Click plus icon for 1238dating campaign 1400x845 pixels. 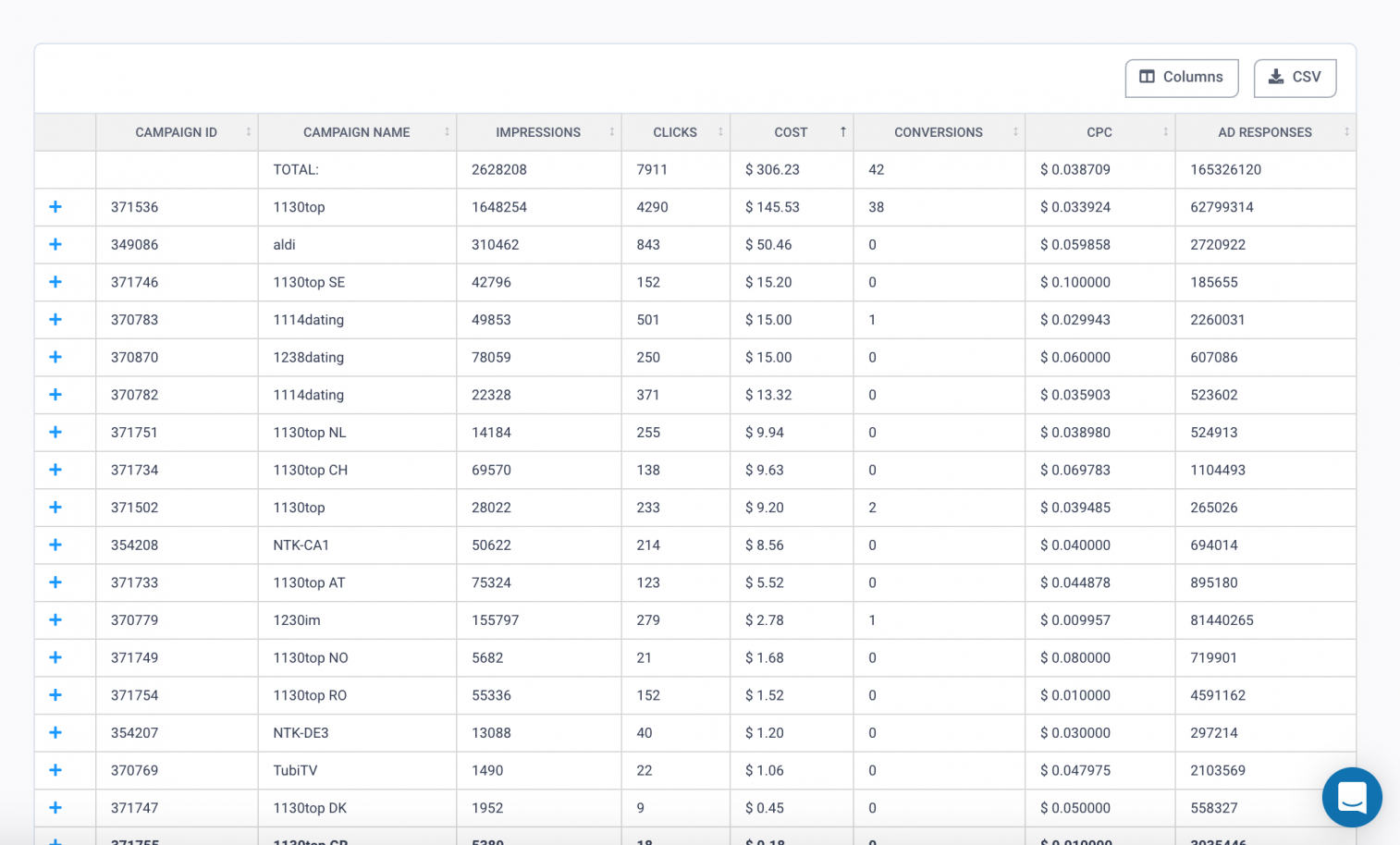tap(55, 357)
